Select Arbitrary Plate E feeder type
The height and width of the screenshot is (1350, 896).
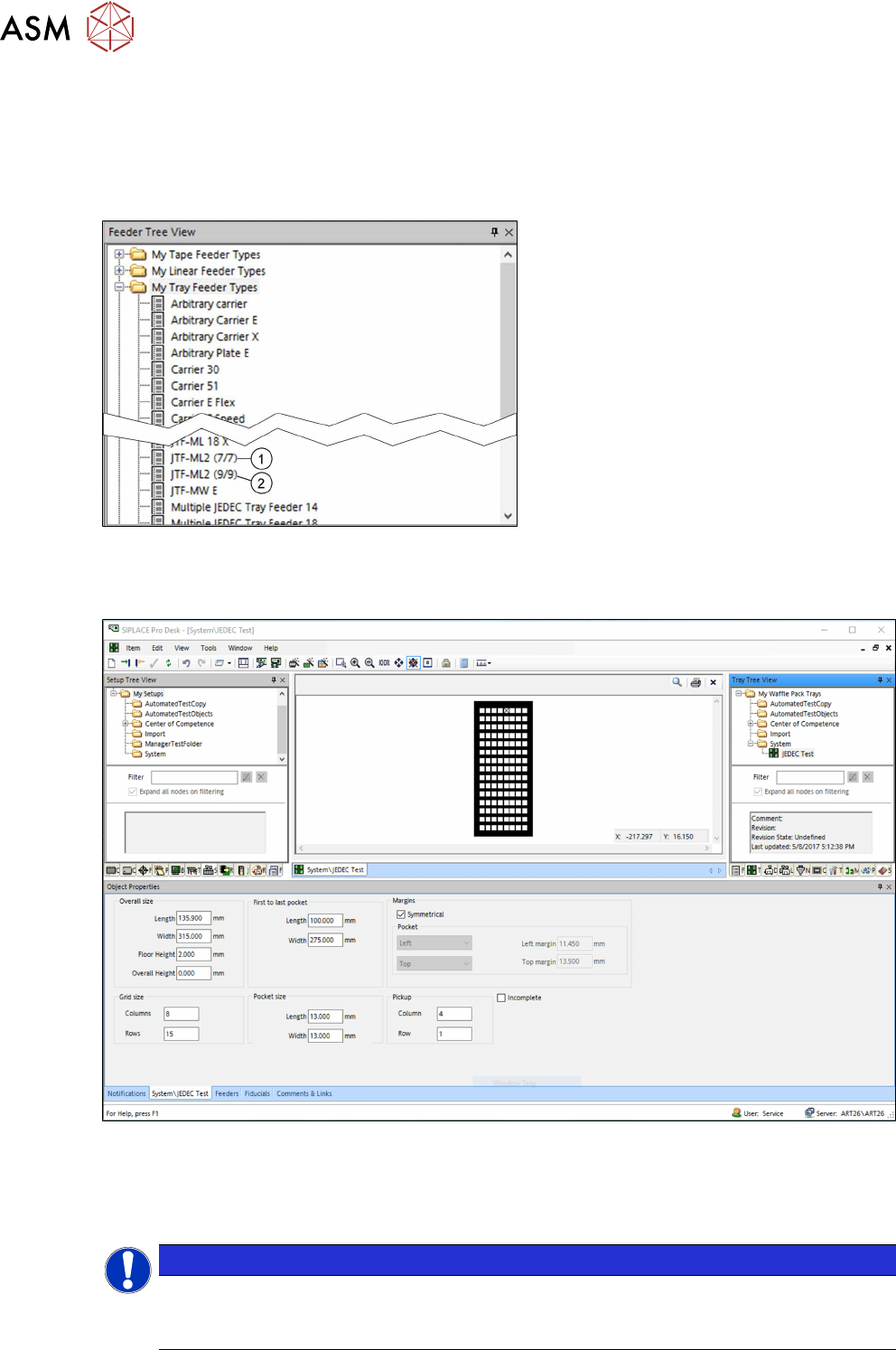(x=210, y=353)
